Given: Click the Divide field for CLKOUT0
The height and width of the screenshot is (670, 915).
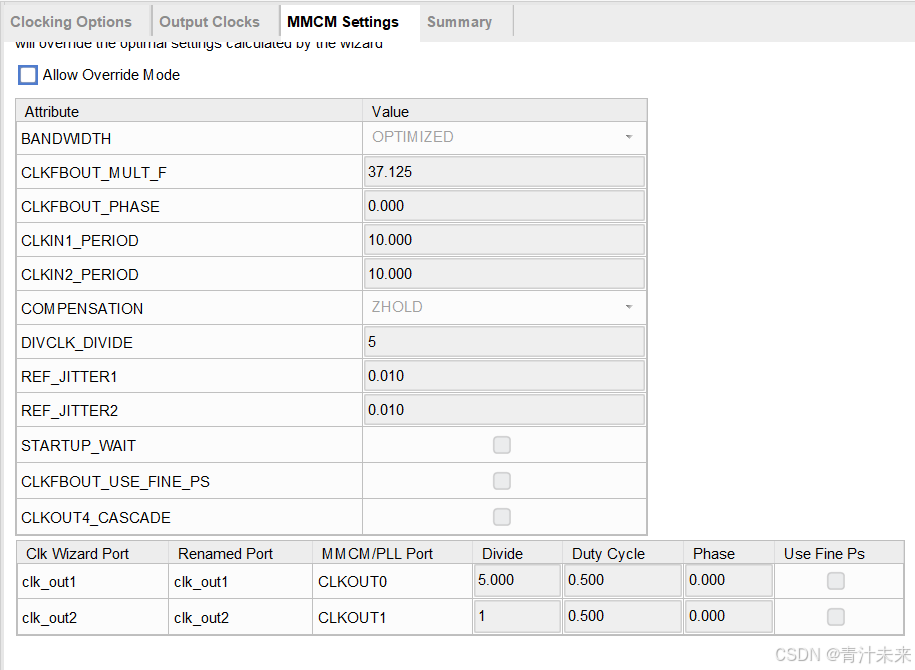Looking at the screenshot, I should (517, 581).
